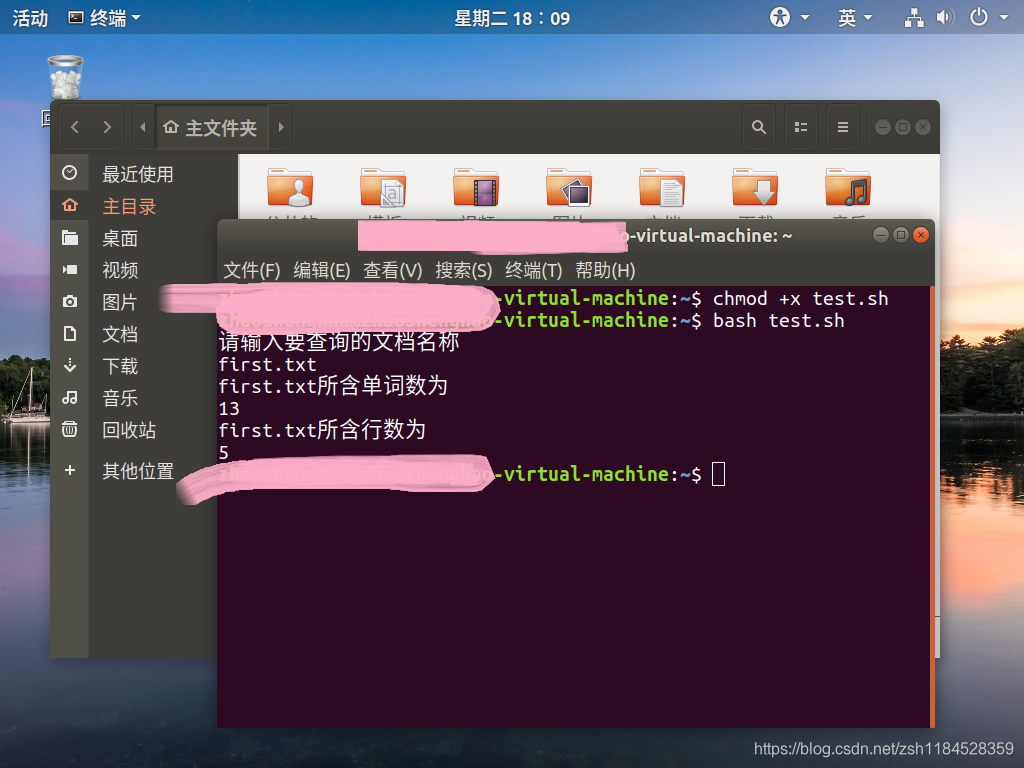This screenshot has height=768, width=1024.
Task: Open the 终端(T) terminal menu
Action: [x=534, y=270]
